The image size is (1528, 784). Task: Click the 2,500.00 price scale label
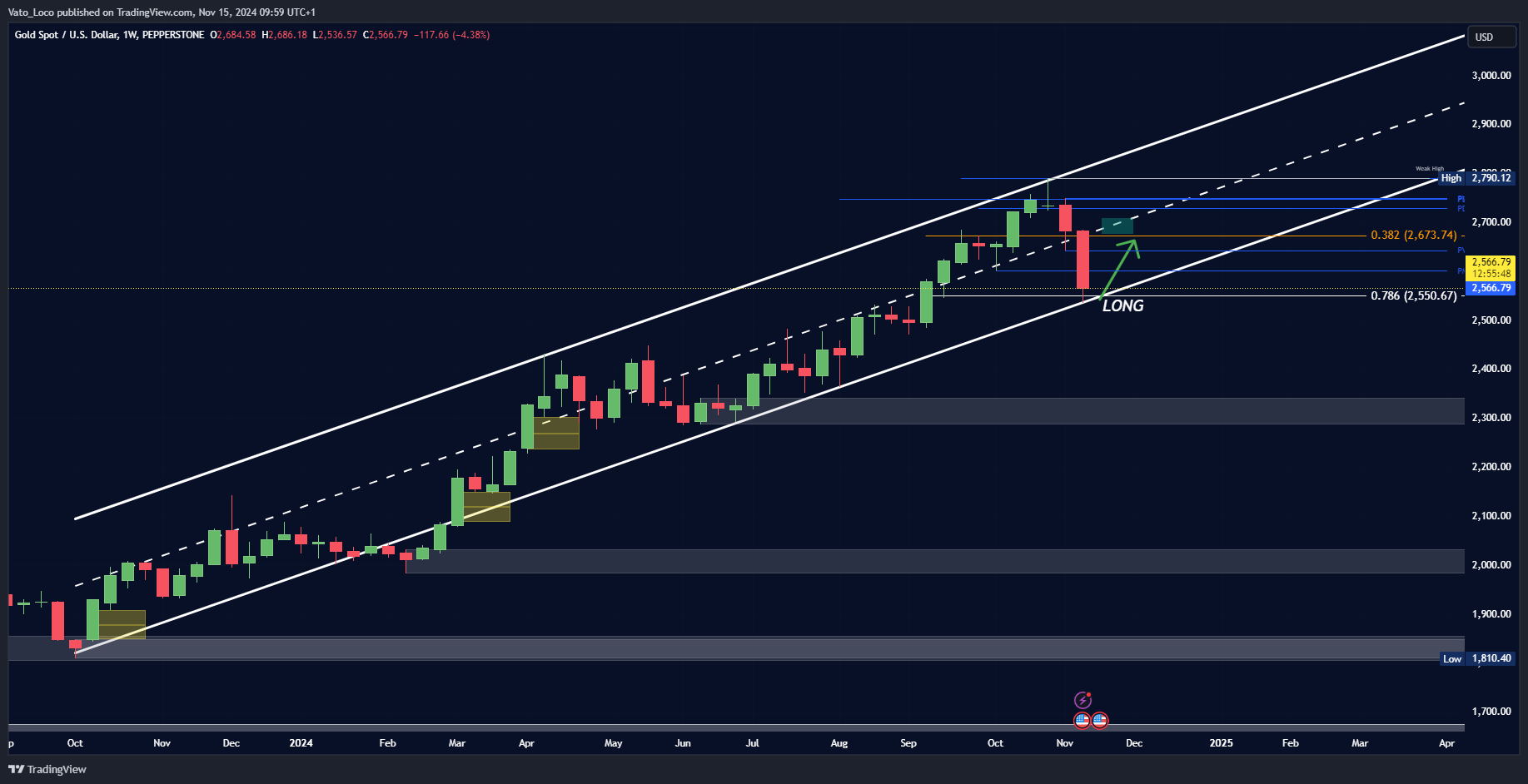tap(1491, 320)
